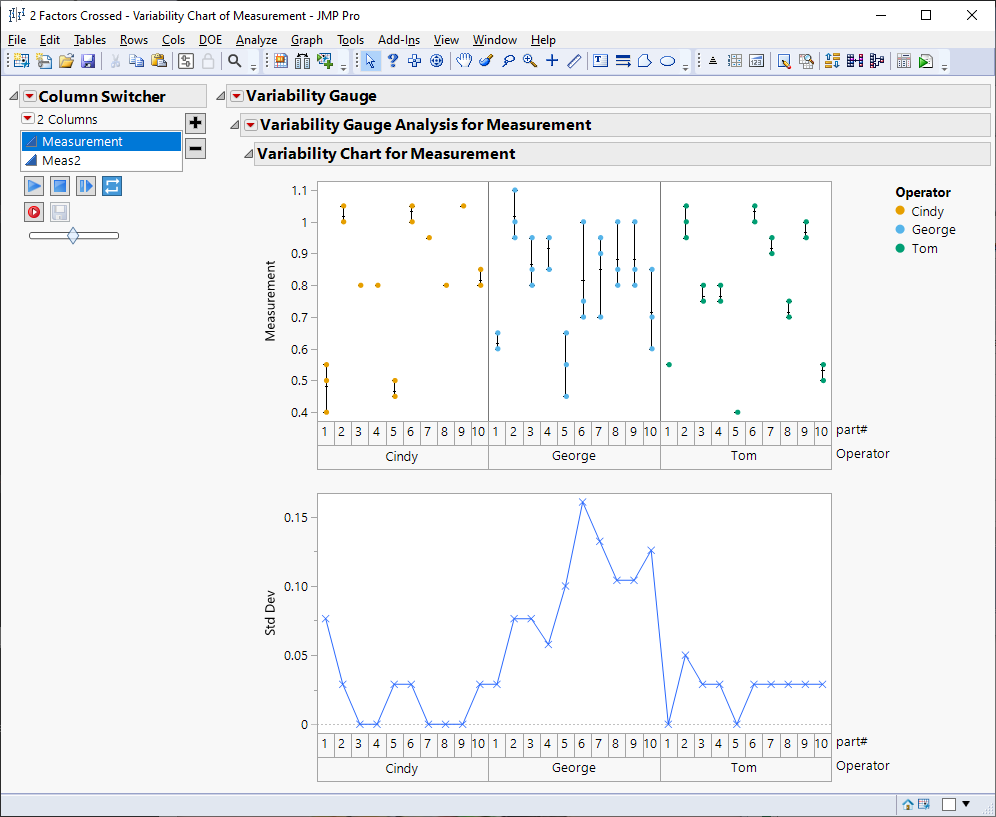Toggle the status bar checkbox square
Image resolution: width=996 pixels, height=817 pixels.
coord(949,804)
